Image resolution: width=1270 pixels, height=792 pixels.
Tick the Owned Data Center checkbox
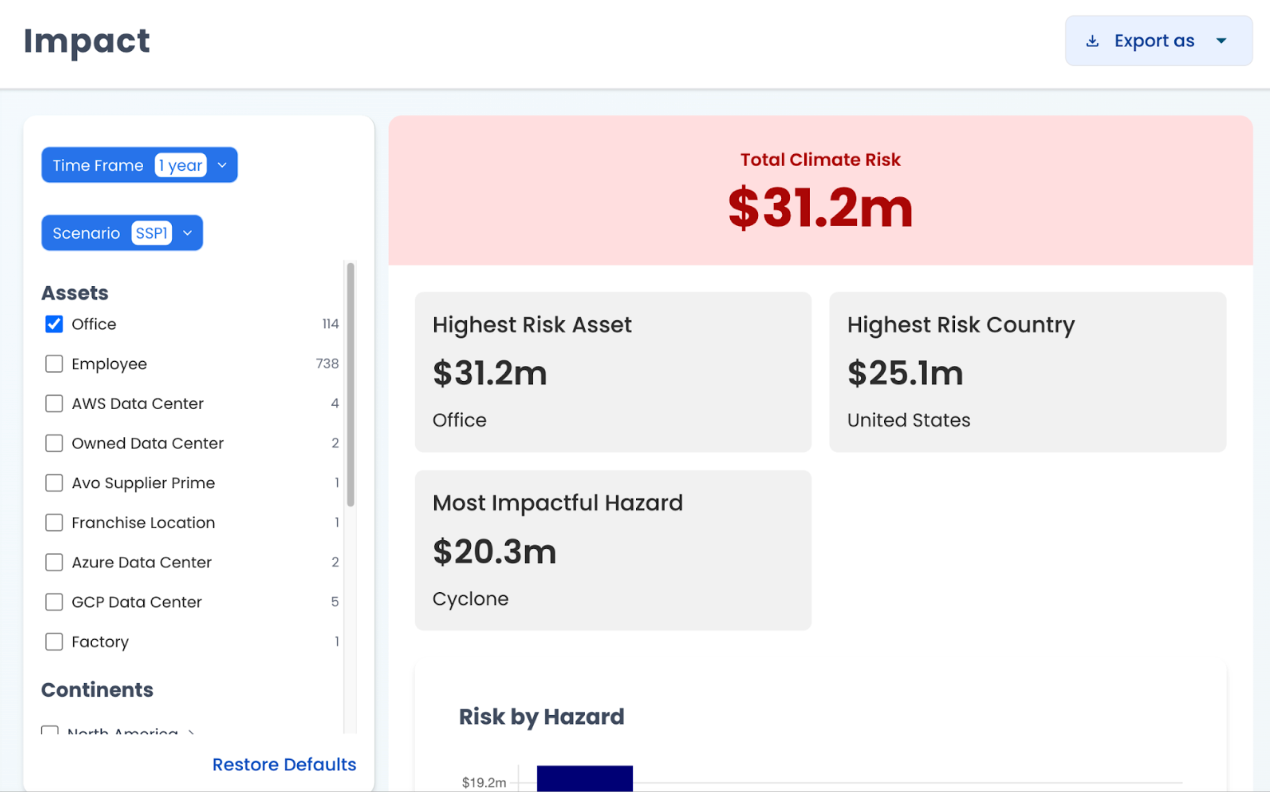pyautogui.click(x=54, y=443)
